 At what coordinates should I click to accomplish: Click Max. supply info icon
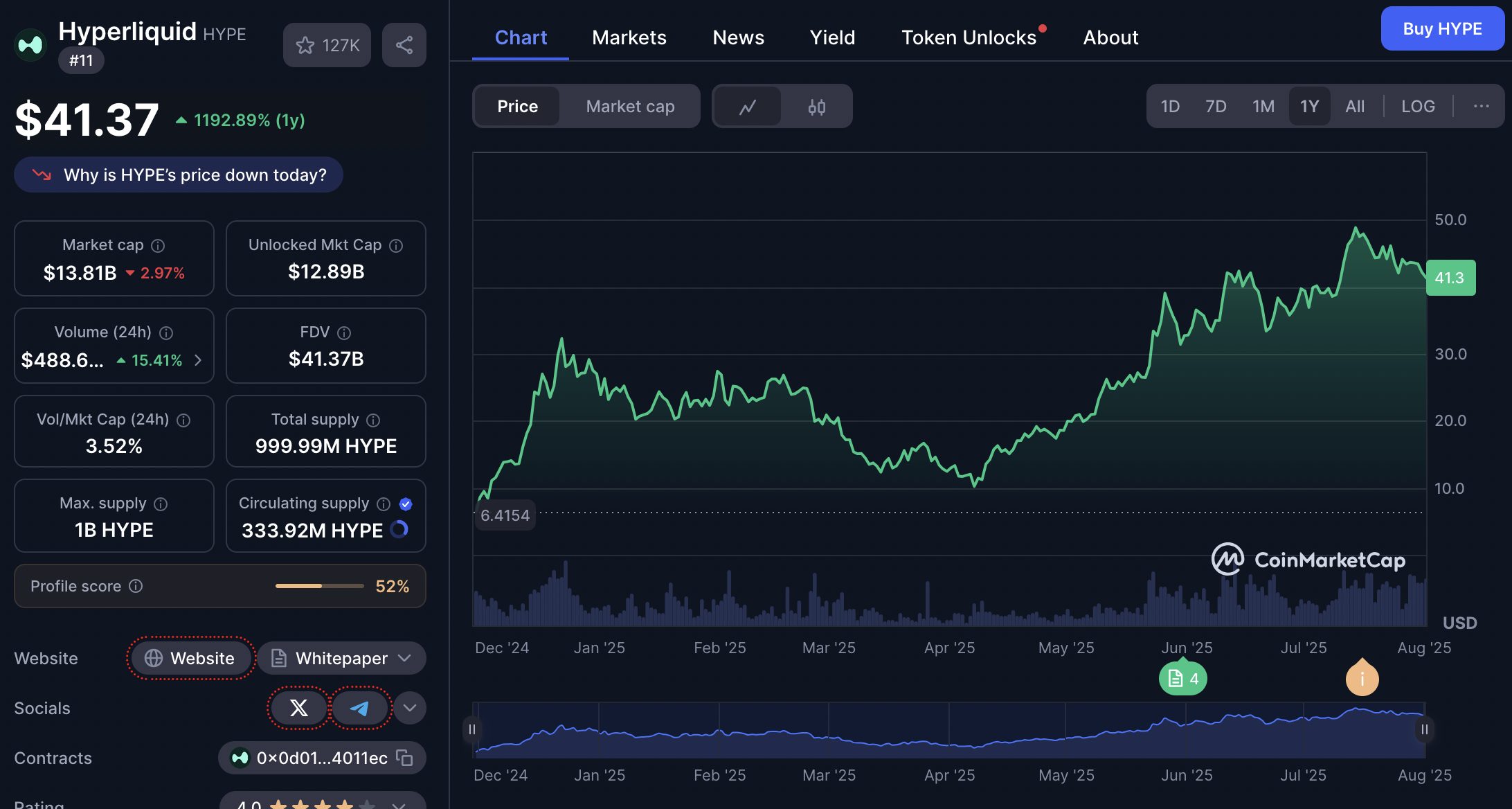[161, 504]
